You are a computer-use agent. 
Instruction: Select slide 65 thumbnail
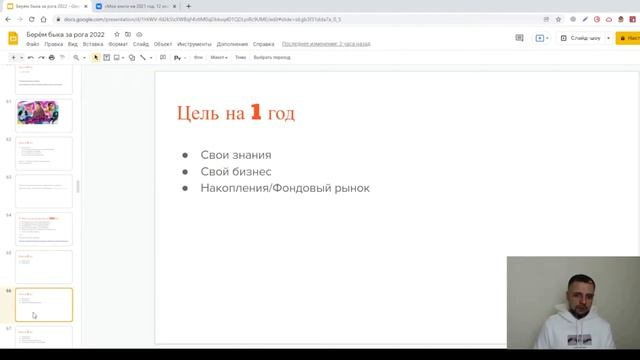coord(44,267)
